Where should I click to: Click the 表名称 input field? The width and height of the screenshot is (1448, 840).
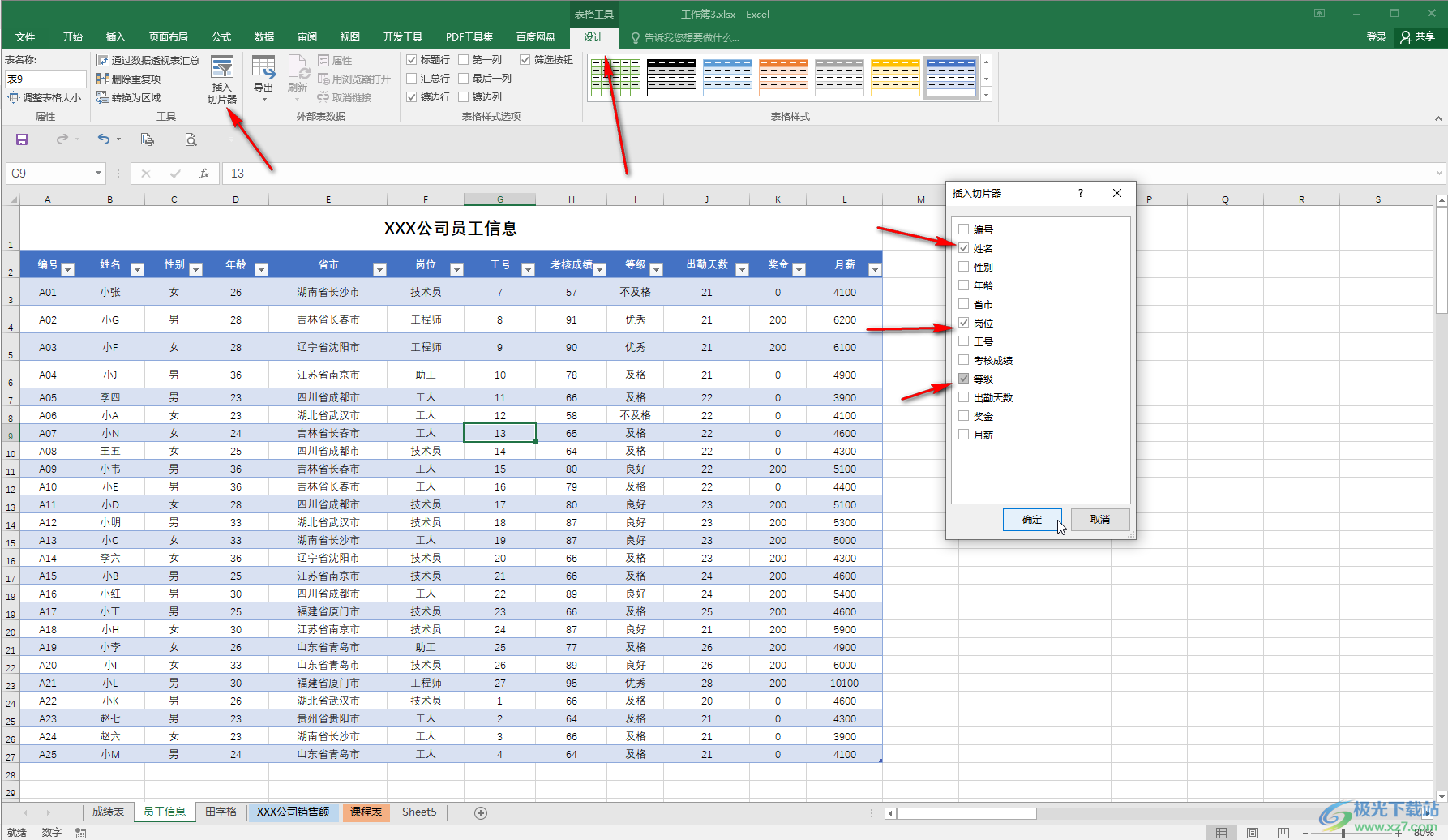pos(45,79)
